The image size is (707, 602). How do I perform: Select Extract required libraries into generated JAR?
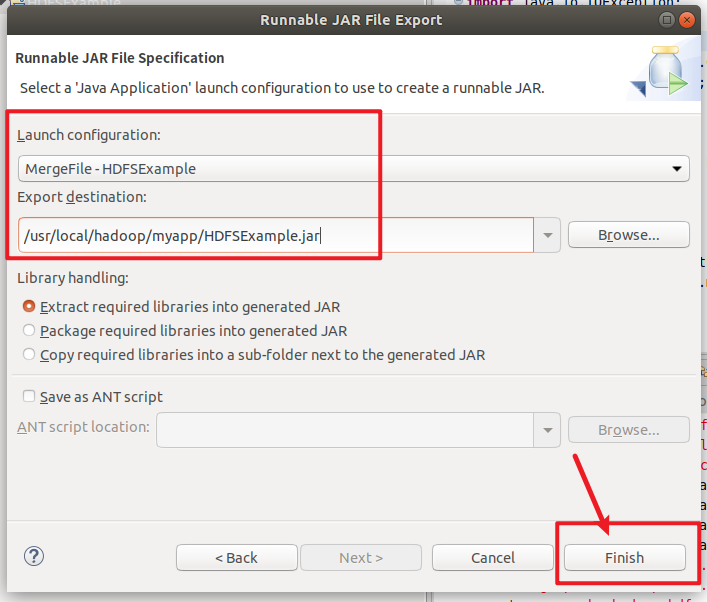(30, 307)
